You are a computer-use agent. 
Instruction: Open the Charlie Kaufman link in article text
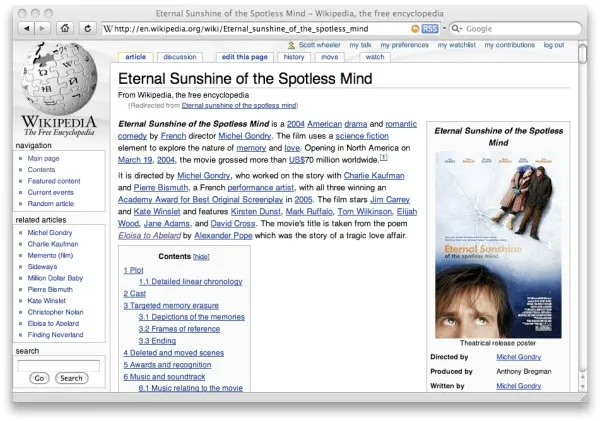[x=374, y=176]
